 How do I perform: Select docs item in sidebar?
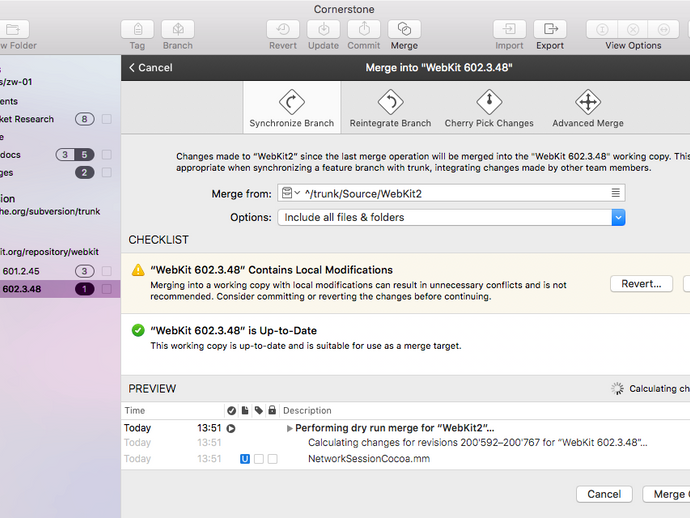point(11,154)
